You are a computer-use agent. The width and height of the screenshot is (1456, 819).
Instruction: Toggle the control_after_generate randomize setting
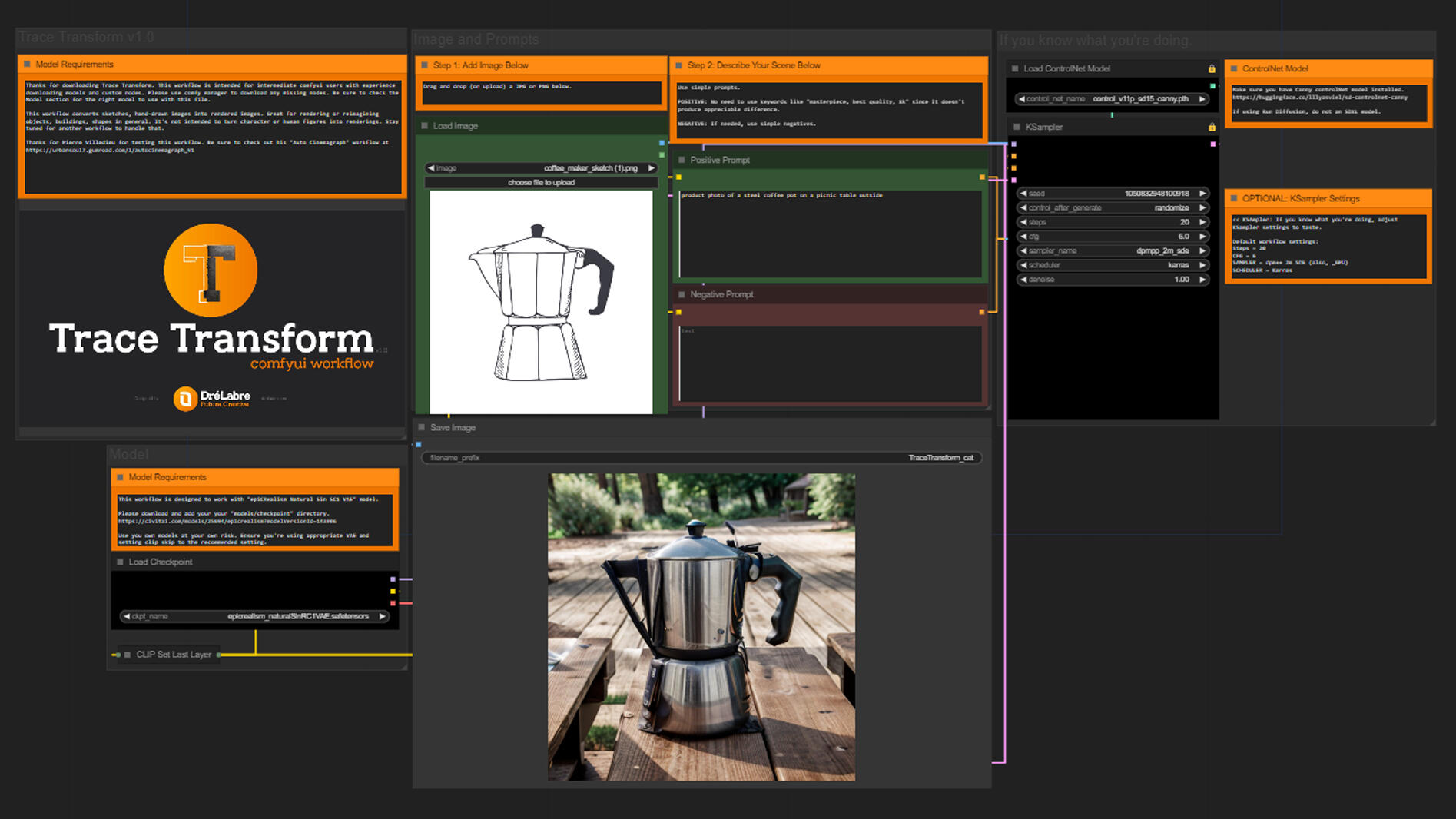(x=1112, y=208)
